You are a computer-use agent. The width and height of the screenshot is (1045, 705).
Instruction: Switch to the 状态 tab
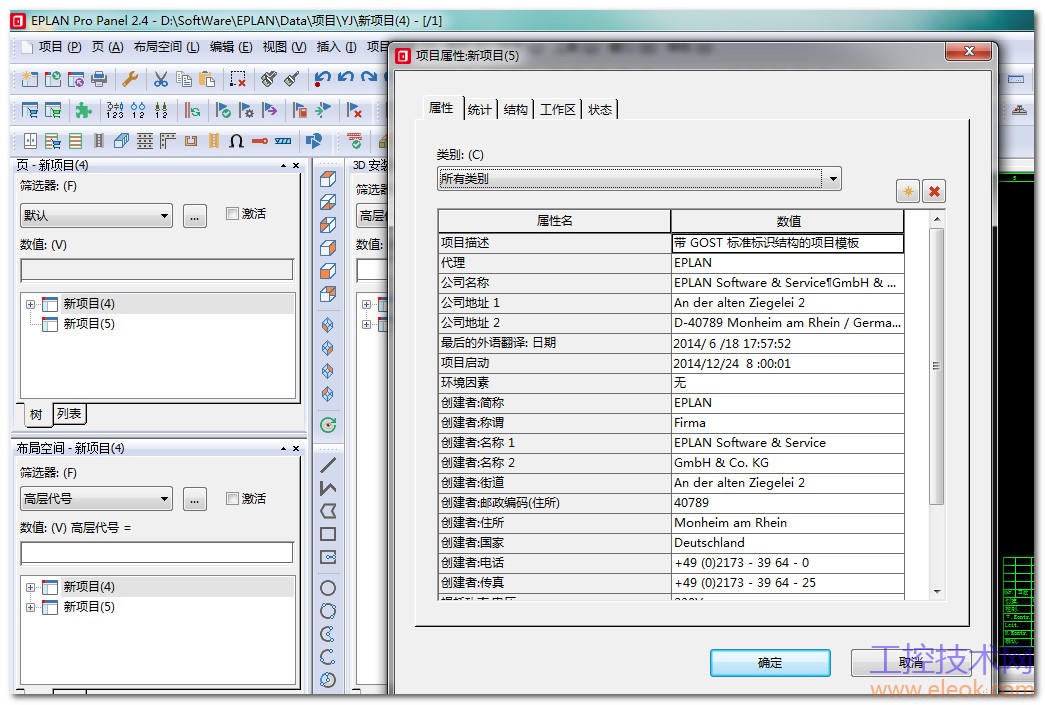[600, 109]
